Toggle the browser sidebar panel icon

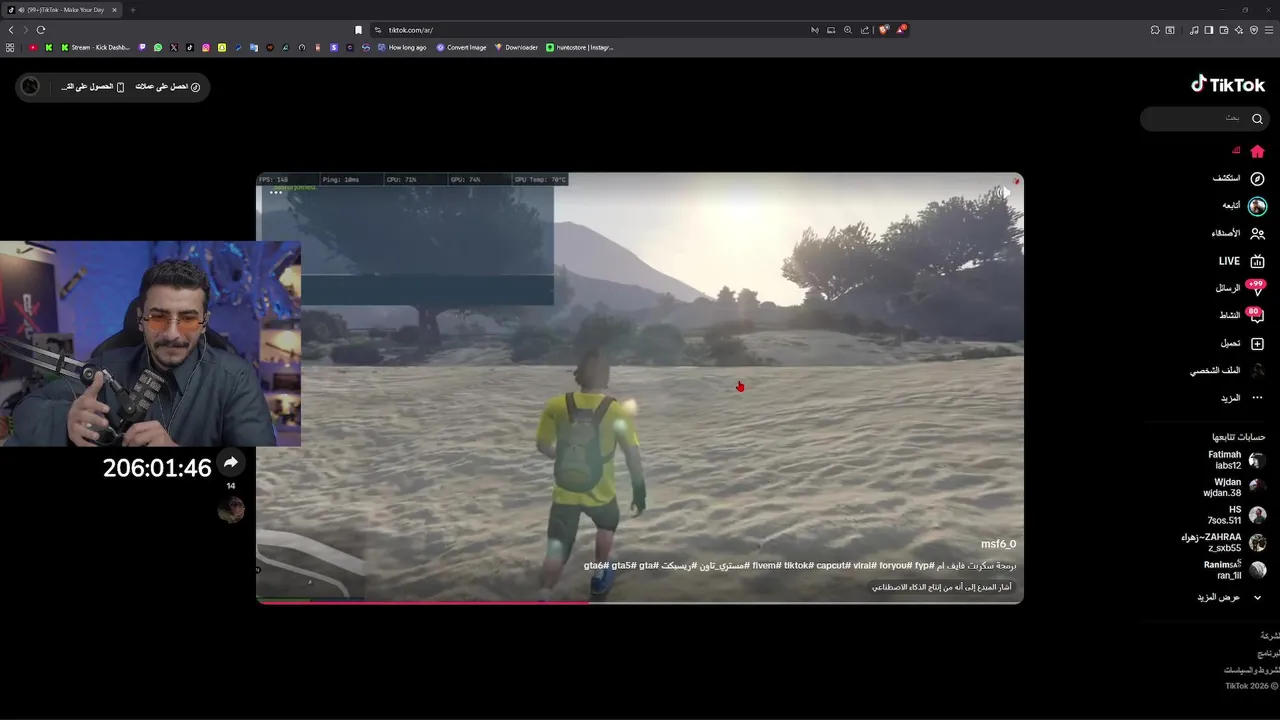[1209, 30]
